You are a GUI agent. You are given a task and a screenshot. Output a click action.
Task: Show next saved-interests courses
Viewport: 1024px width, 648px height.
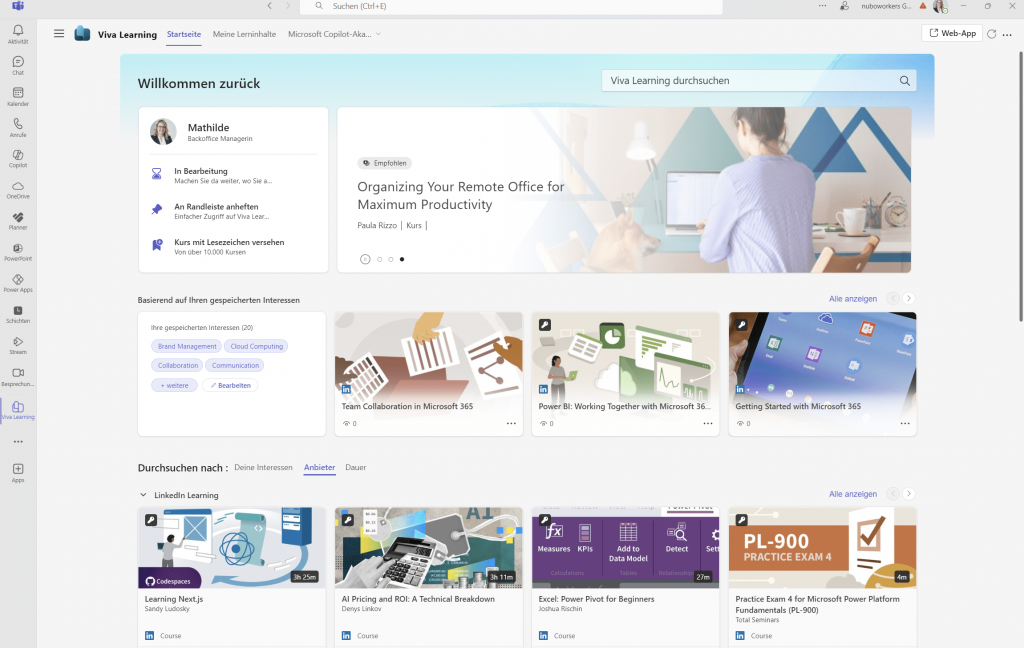[x=908, y=299]
